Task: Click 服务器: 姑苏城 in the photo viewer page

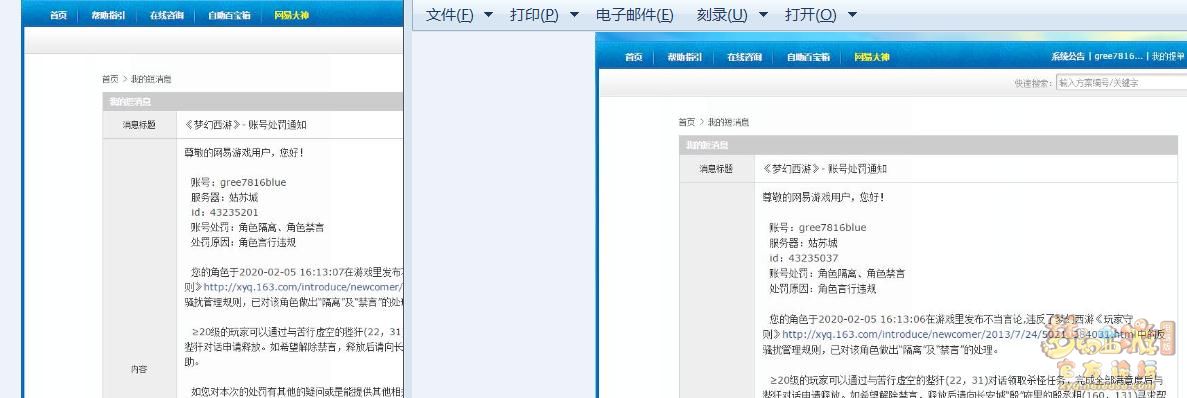Action: pos(803,243)
